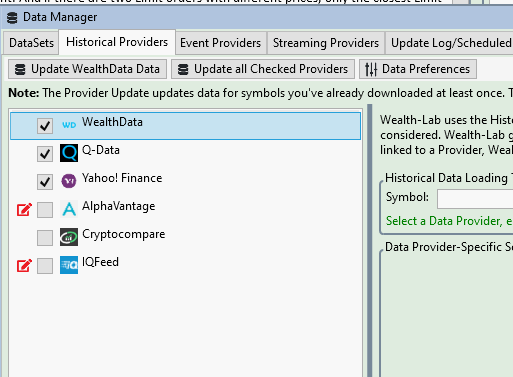
Task: Click the AlphaVantage letter A logo
Action: (69, 209)
